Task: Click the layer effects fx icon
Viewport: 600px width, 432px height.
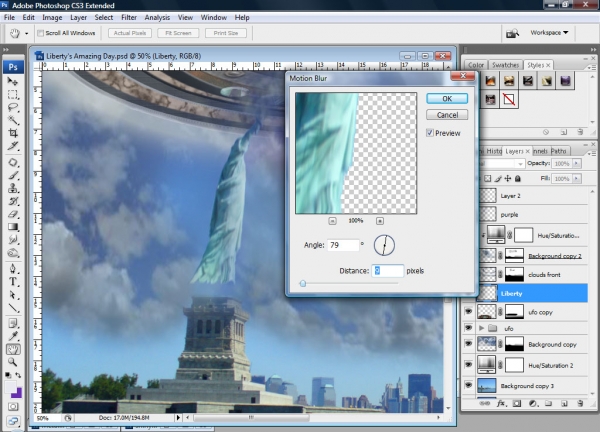Action: click(501, 403)
